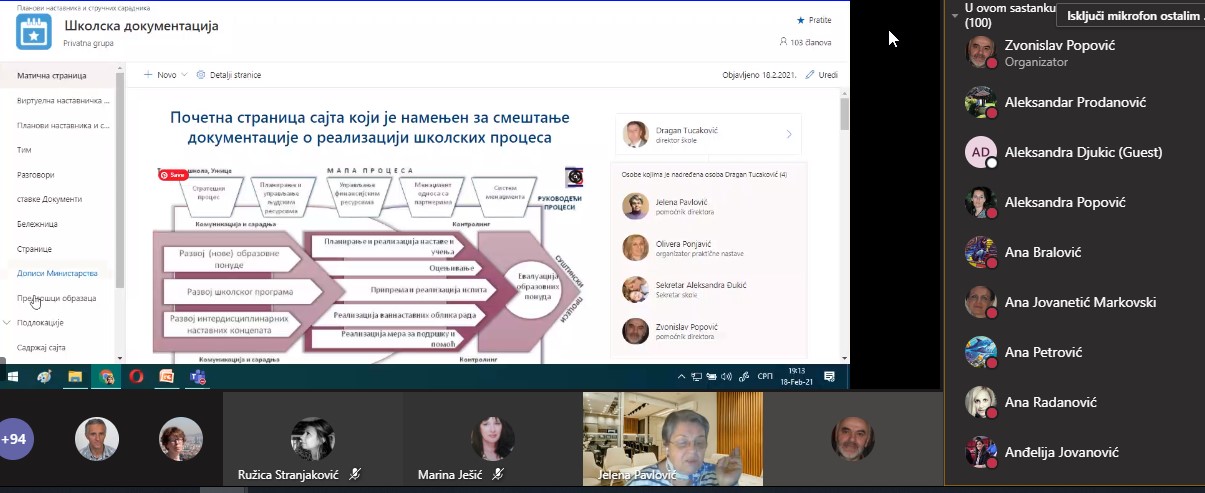The width and height of the screenshot is (1205, 493).
Task: Open Detalji stranice gear icon
Action: tap(201, 75)
